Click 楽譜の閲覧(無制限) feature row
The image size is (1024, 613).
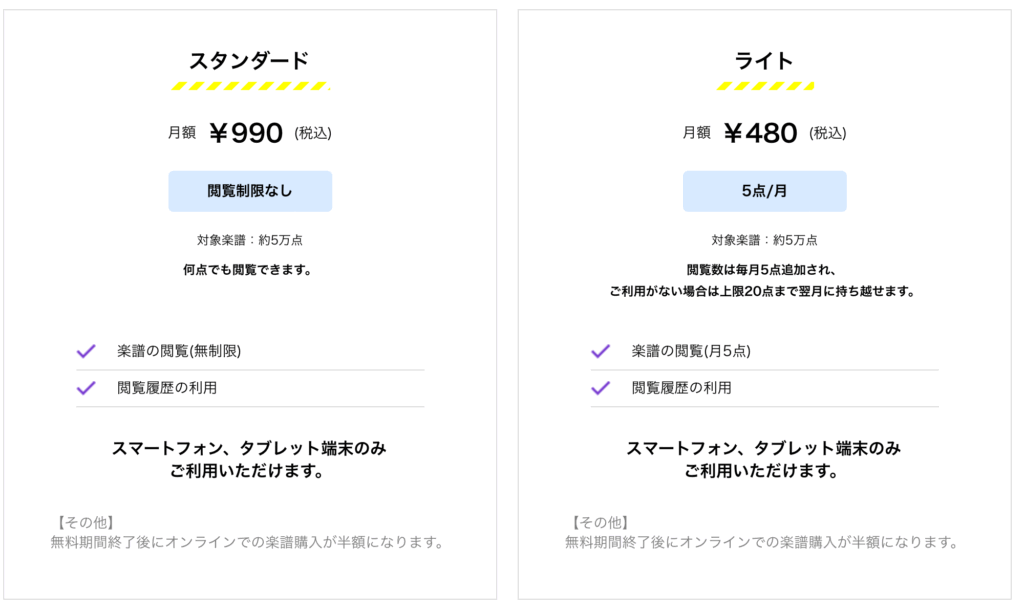pyautogui.click(x=250, y=351)
